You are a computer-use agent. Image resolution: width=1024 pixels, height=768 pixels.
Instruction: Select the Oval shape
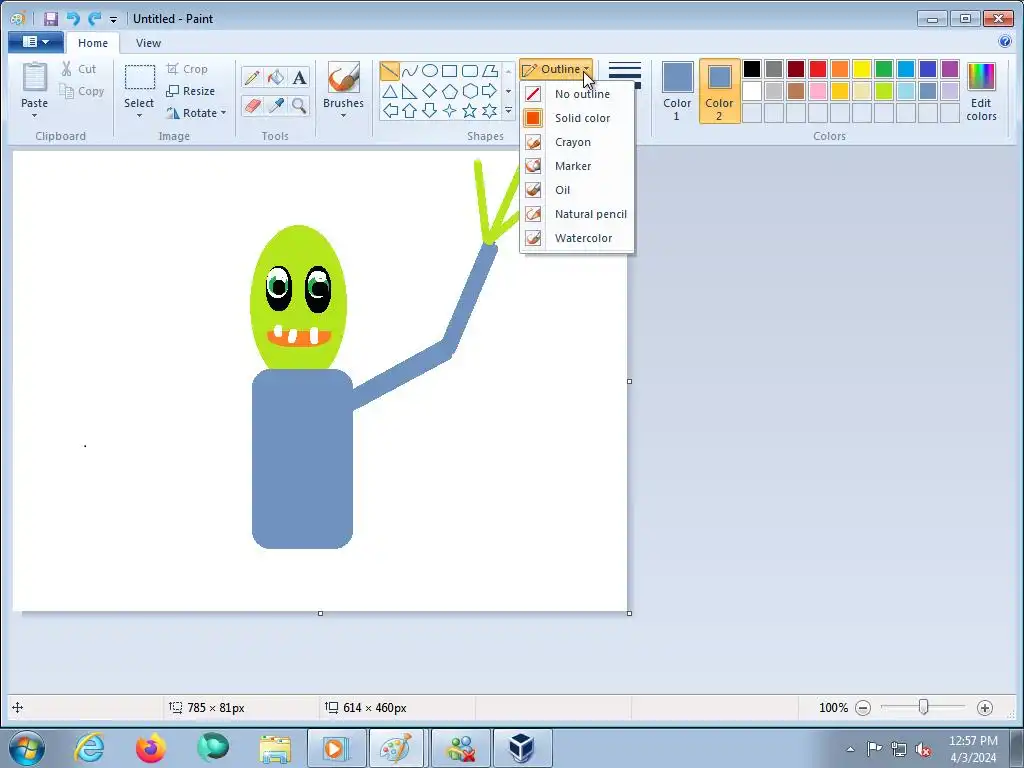(430, 71)
